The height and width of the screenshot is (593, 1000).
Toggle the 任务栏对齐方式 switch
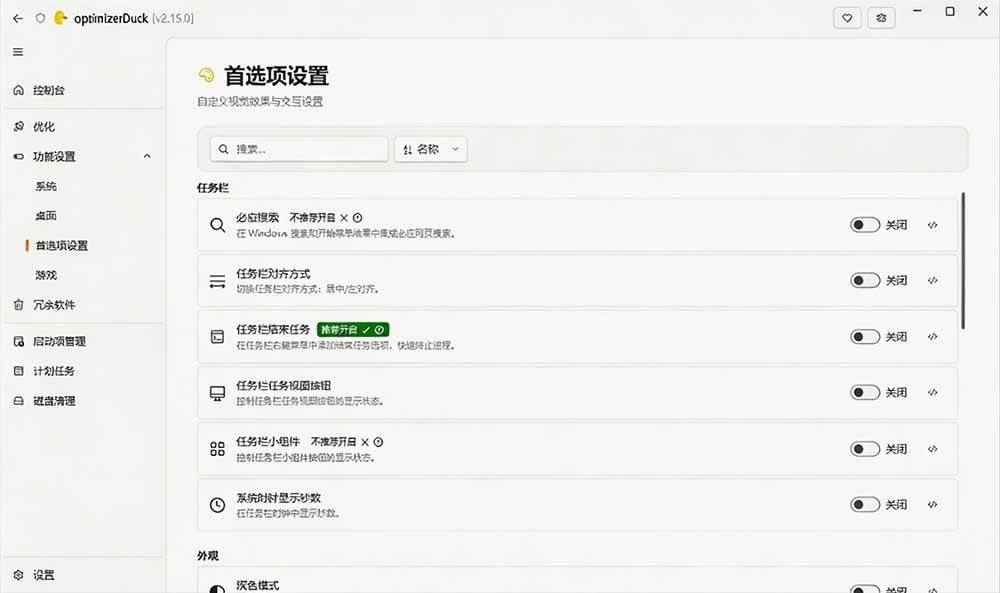pyautogui.click(x=865, y=281)
